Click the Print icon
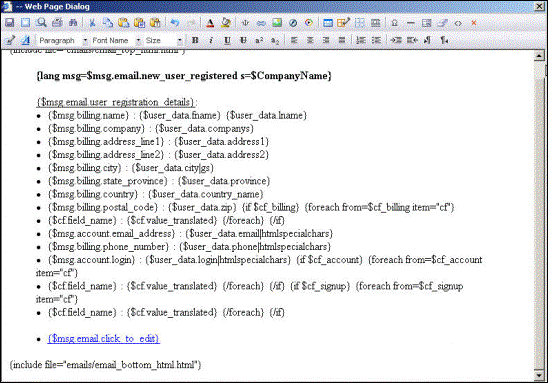The image size is (548, 383). (57, 23)
